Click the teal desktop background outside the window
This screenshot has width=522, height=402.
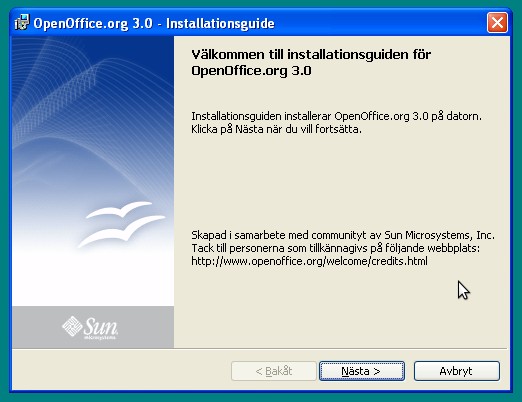click(x=4, y=200)
